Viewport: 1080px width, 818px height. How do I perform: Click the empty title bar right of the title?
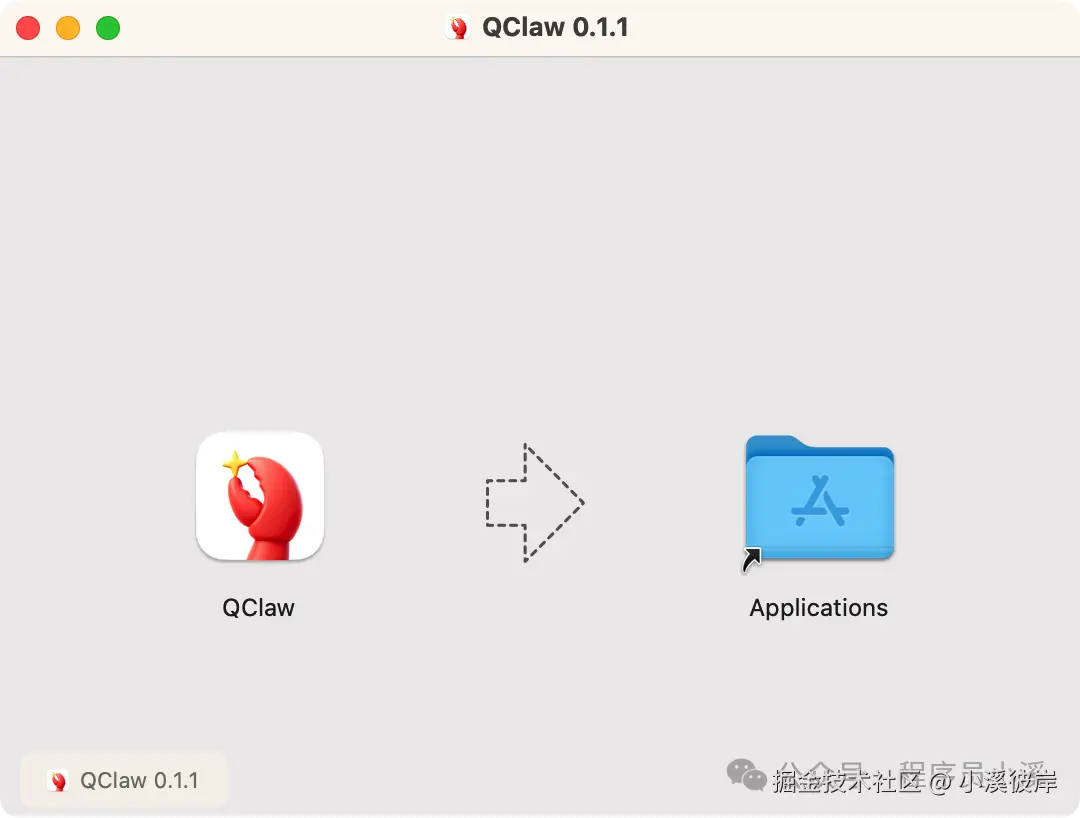click(x=854, y=28)
